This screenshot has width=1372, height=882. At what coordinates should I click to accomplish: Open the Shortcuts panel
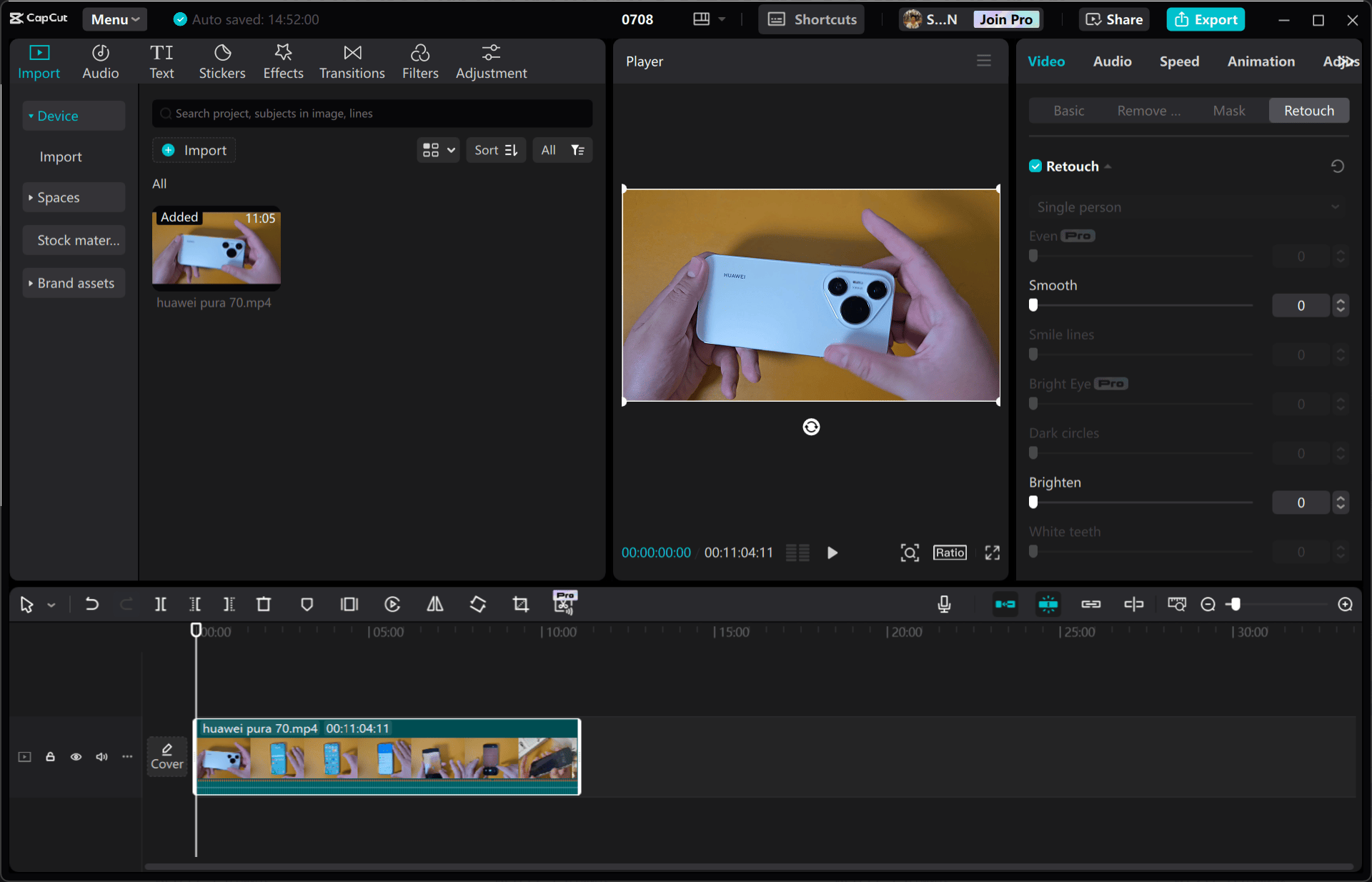coord(812,19)
